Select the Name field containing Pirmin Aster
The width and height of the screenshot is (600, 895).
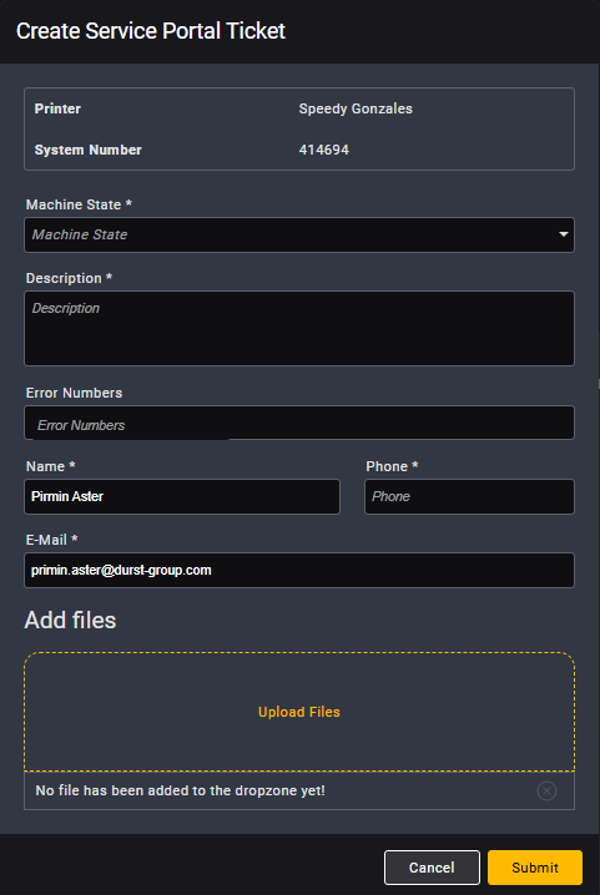coord(181,496)
